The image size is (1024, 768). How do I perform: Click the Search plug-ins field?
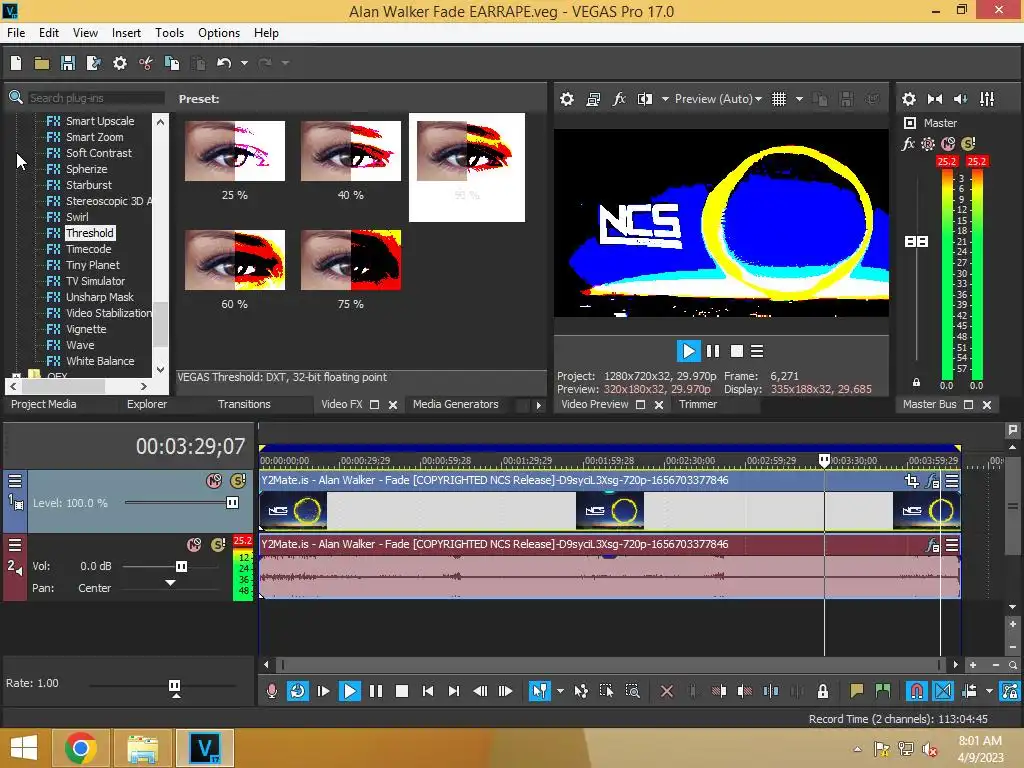click(96, 98)
